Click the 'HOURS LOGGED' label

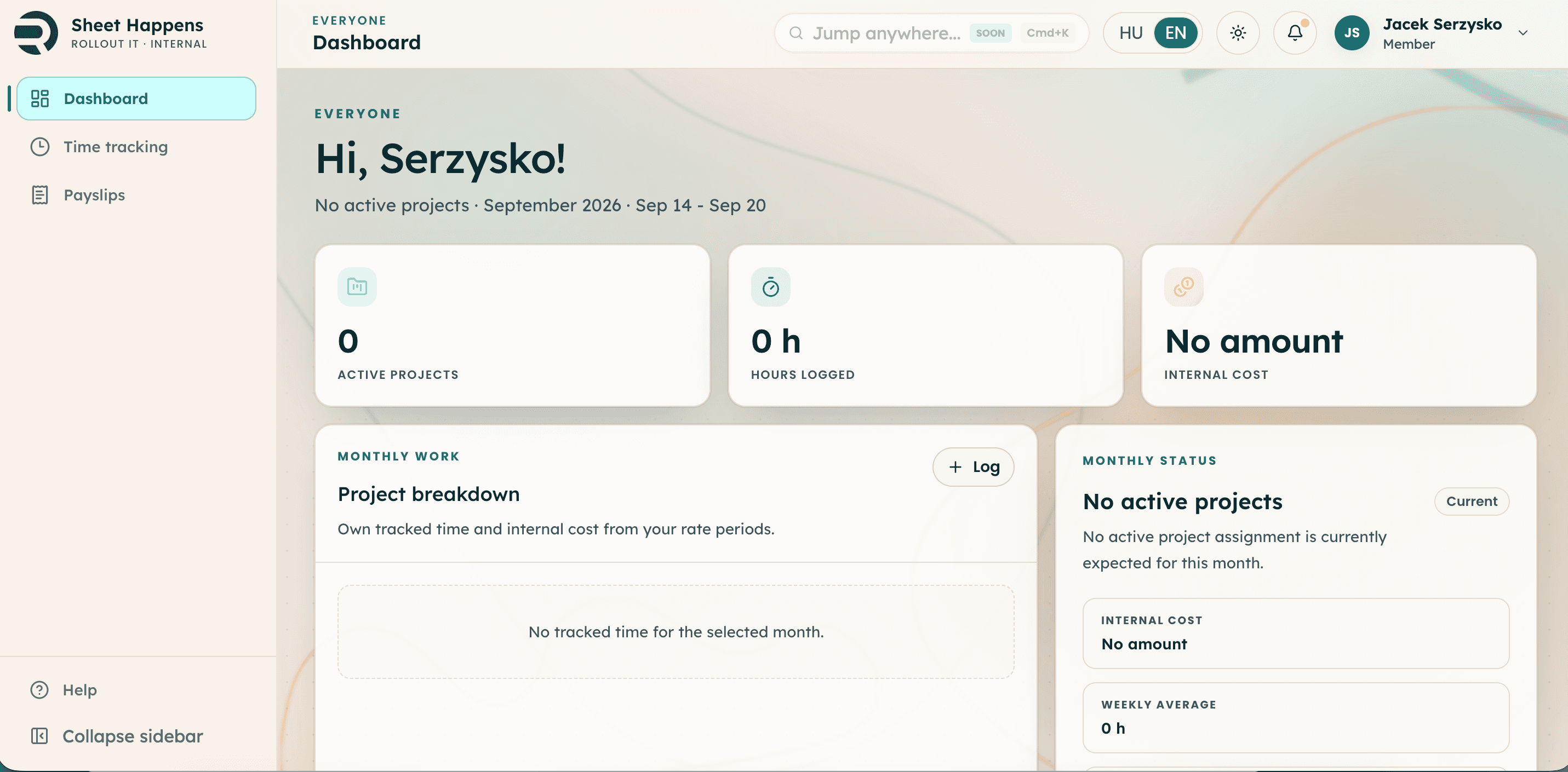coord(802,375)
